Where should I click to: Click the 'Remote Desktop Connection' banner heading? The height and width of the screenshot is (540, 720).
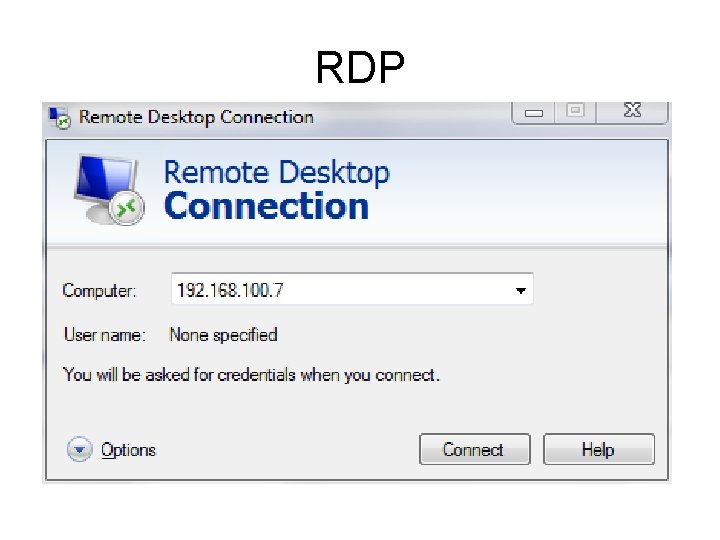pyautogui.click(x=276, y=190)
